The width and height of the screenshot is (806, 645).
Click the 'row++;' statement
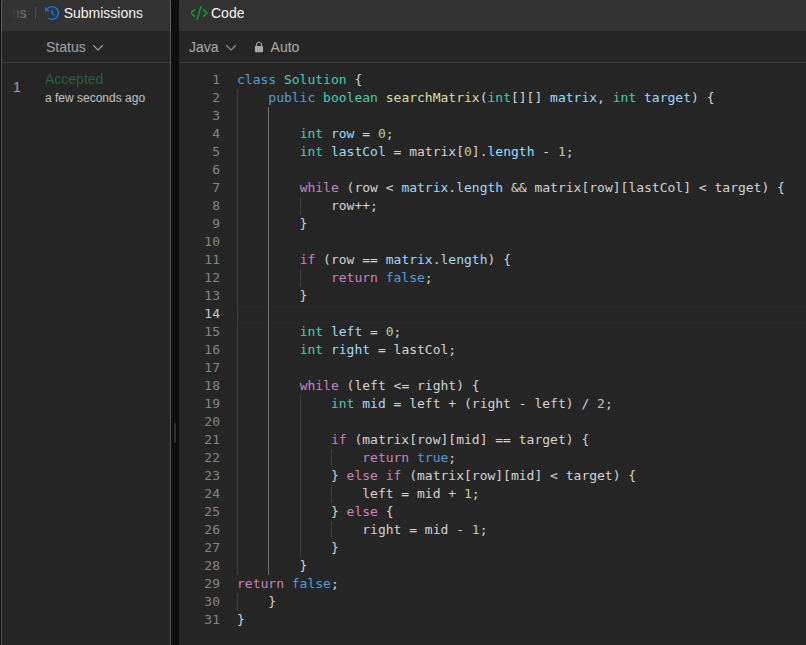[354, 206]
